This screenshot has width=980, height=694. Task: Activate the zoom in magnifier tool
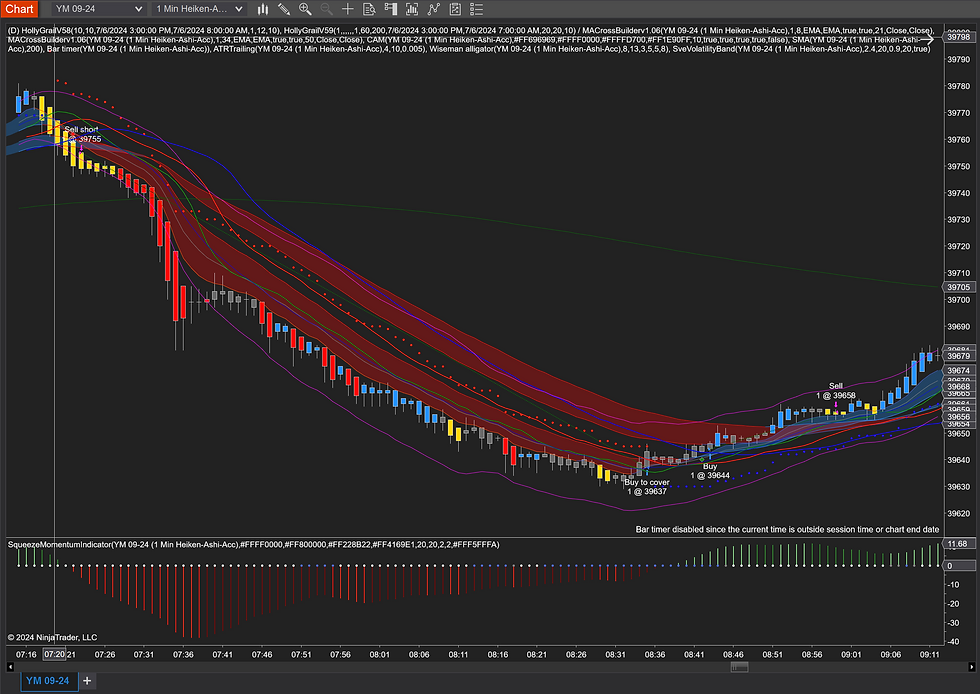click(x=305, y=9)
